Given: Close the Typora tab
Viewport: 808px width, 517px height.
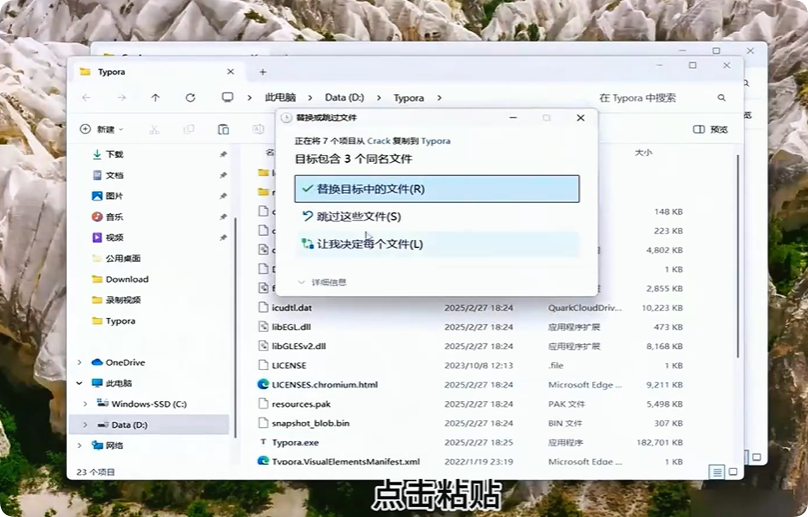Looking at the screenshot, I should click(x=230, y=72).
